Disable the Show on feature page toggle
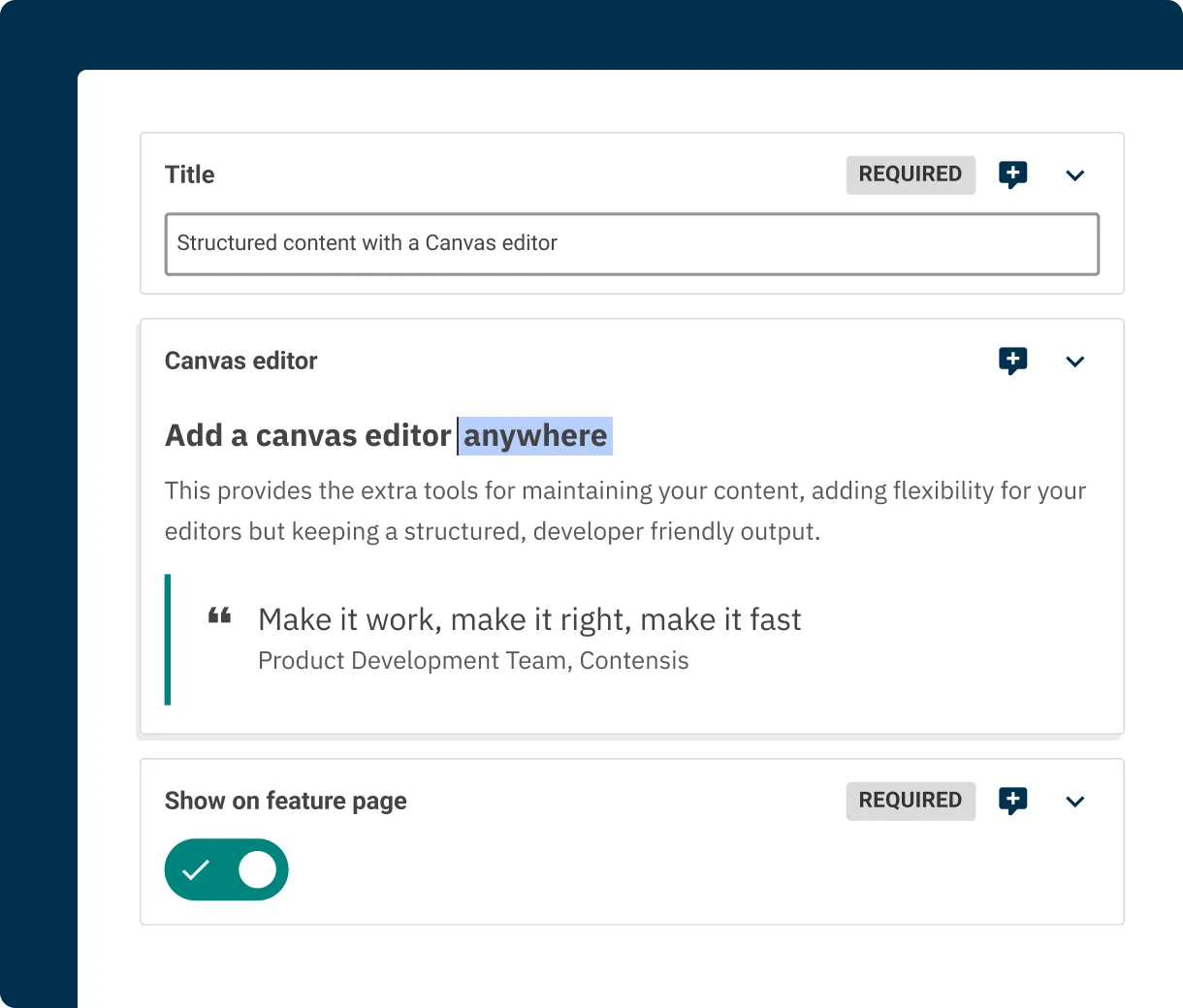Screen dimensions: 1183x1008 (x=226, y=869)
